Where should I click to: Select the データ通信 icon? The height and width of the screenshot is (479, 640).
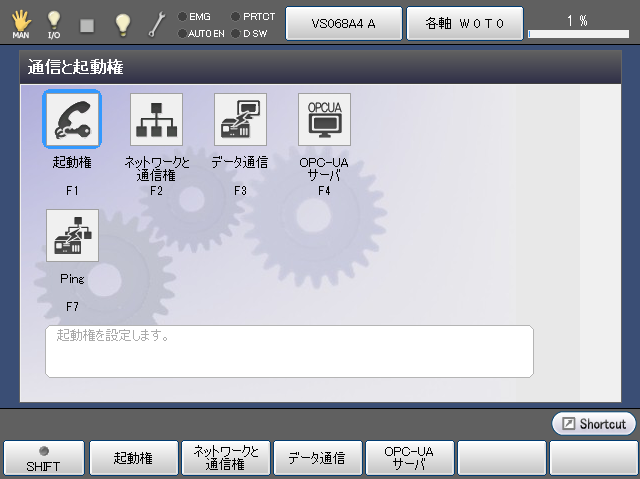[x=240, y=119]
